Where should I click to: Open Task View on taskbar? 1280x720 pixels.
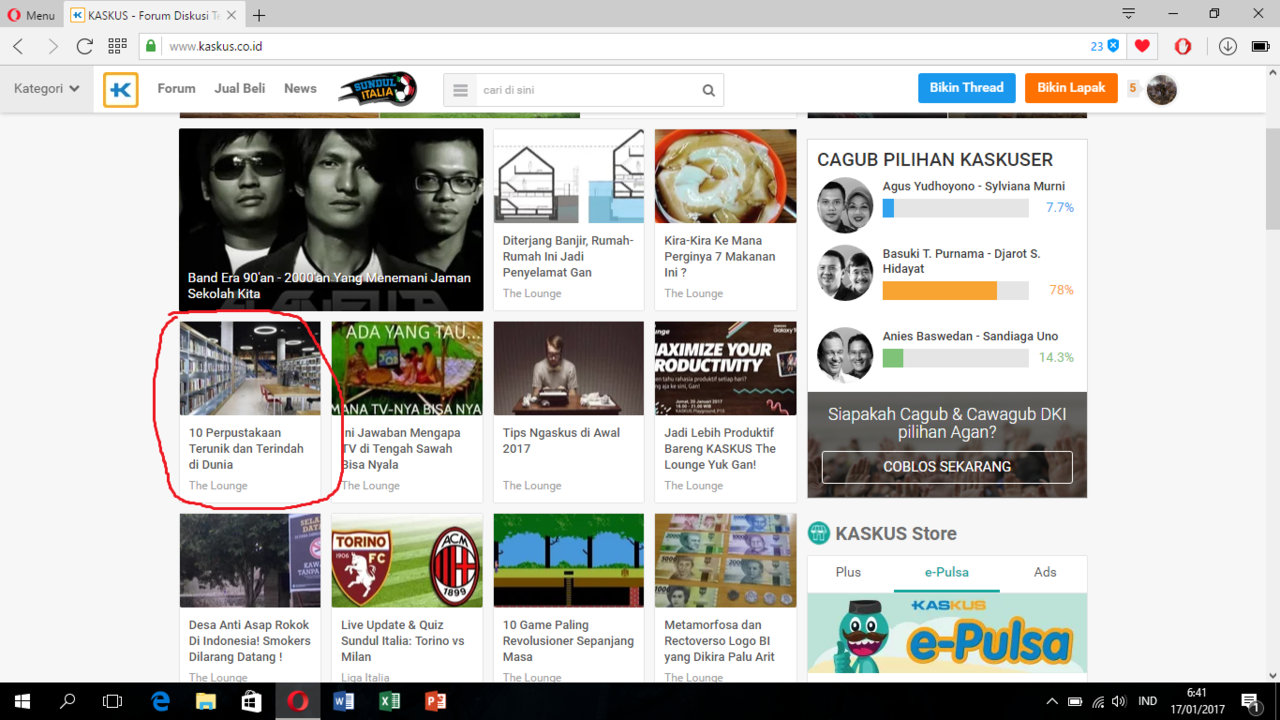(x=113, y=701)
